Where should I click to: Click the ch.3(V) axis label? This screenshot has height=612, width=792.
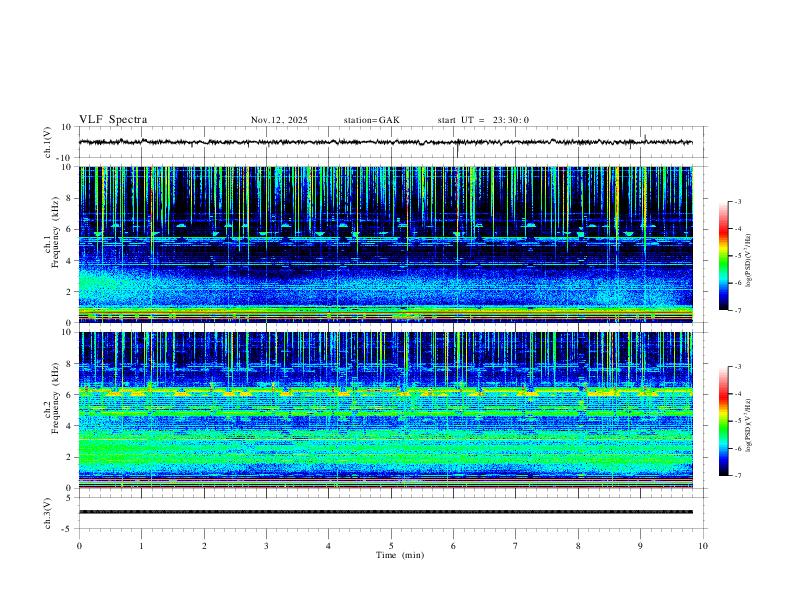pos(48,513)
